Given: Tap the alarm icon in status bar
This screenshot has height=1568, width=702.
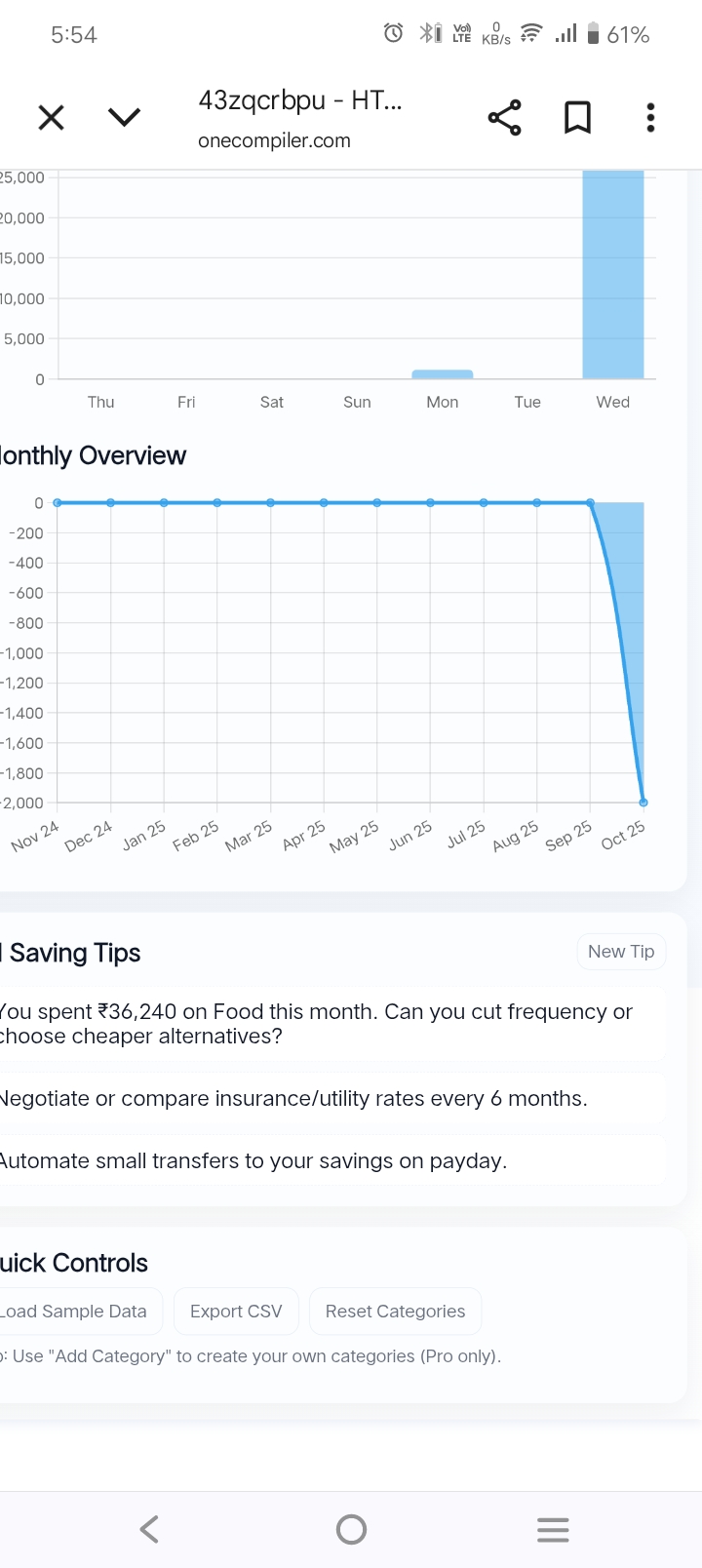Looking at the screenshot, I should point(393,34).
